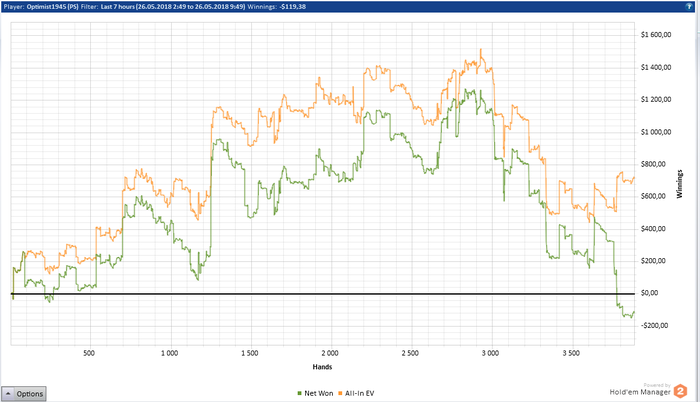This screenshot has height=402, width=700.
Task: Click the Winnings axis title
Action: 679,184
